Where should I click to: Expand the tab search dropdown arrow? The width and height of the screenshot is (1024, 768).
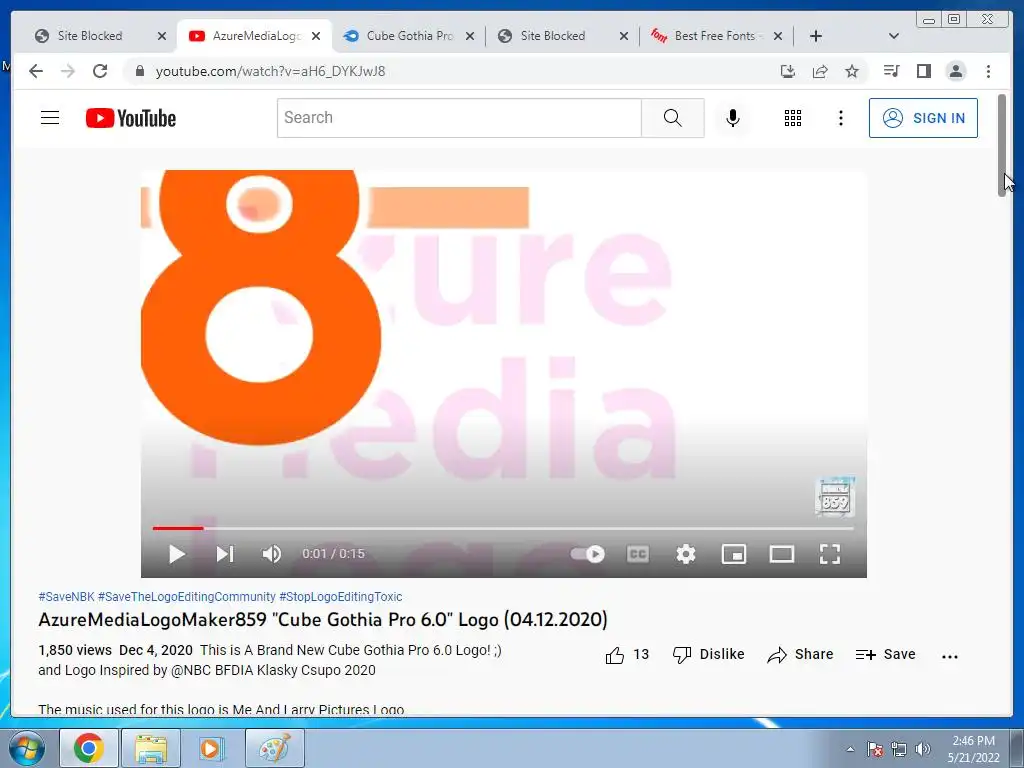pyautogui.click(x=894, y=36)
